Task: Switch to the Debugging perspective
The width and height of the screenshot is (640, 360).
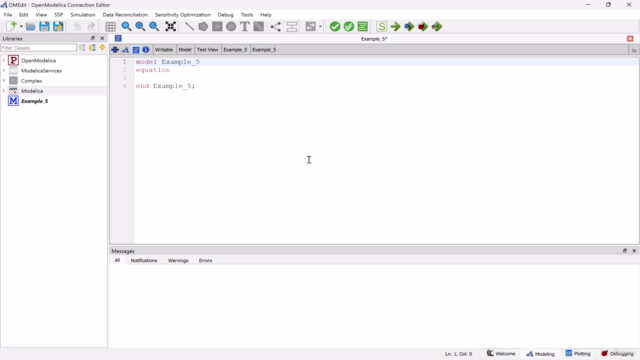Action: click(x=617, y=353)
